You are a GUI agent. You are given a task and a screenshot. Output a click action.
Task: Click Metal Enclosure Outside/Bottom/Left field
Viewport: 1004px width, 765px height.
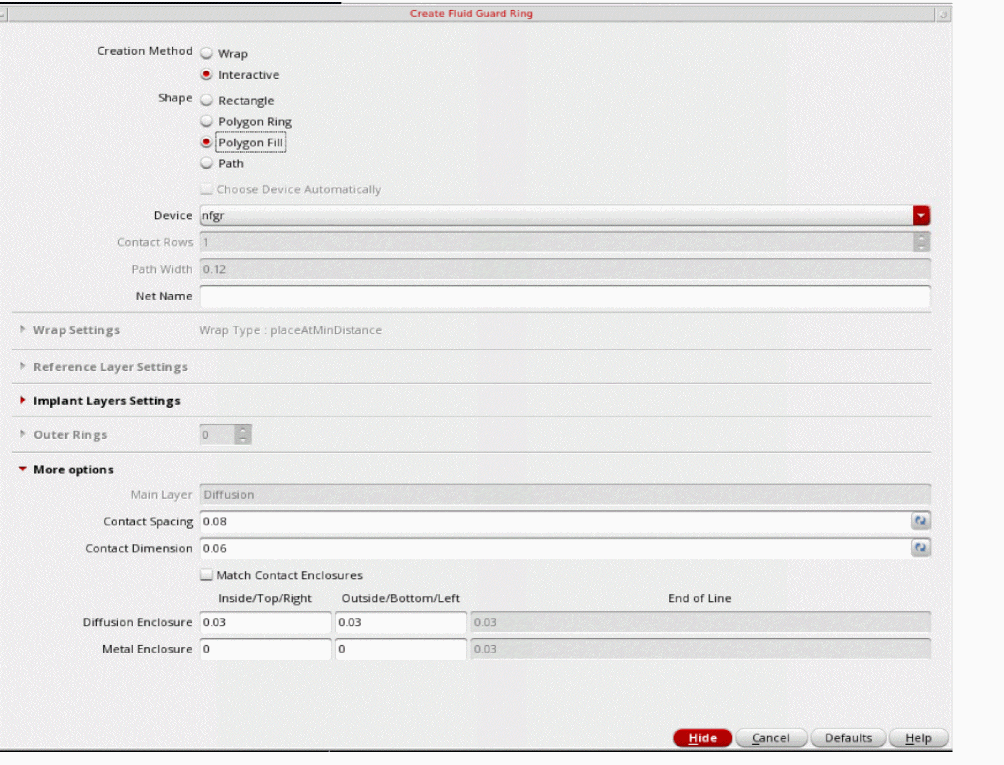pos(401,649)
